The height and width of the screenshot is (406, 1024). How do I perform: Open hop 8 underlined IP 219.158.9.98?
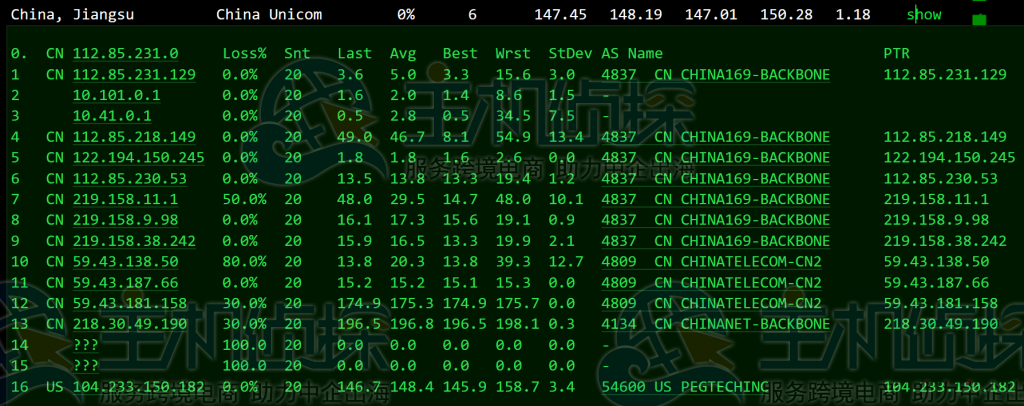(125, 220)
